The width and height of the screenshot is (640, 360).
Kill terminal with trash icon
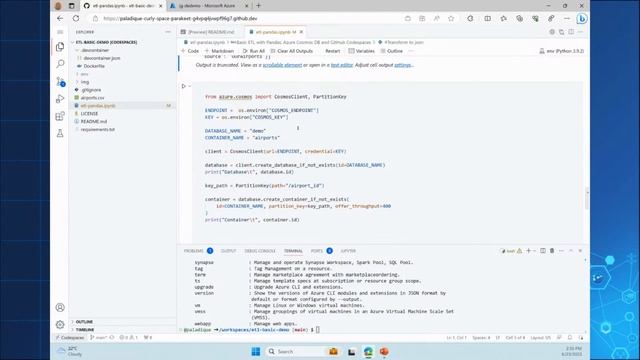click(x=552, y=251)
